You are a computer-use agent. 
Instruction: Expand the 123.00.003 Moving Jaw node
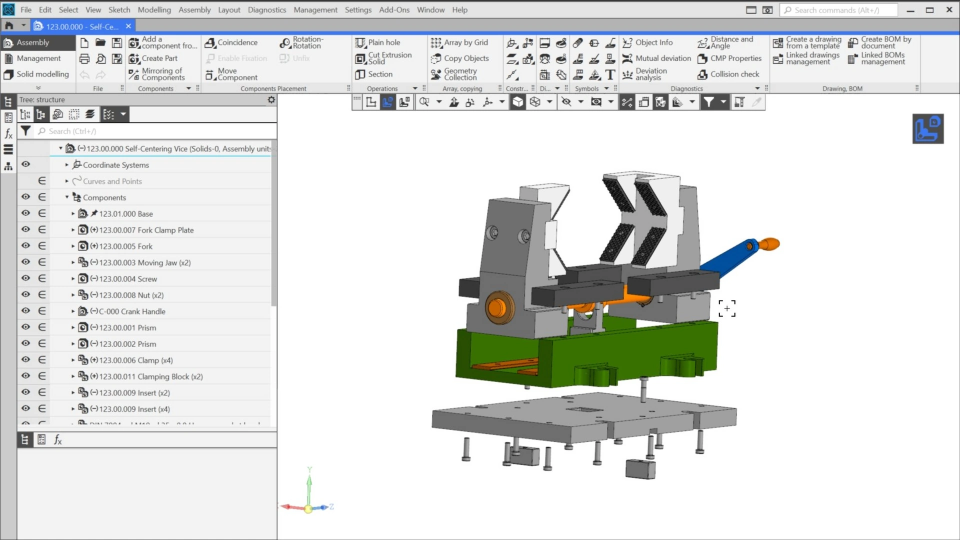(x=73, y=263)
